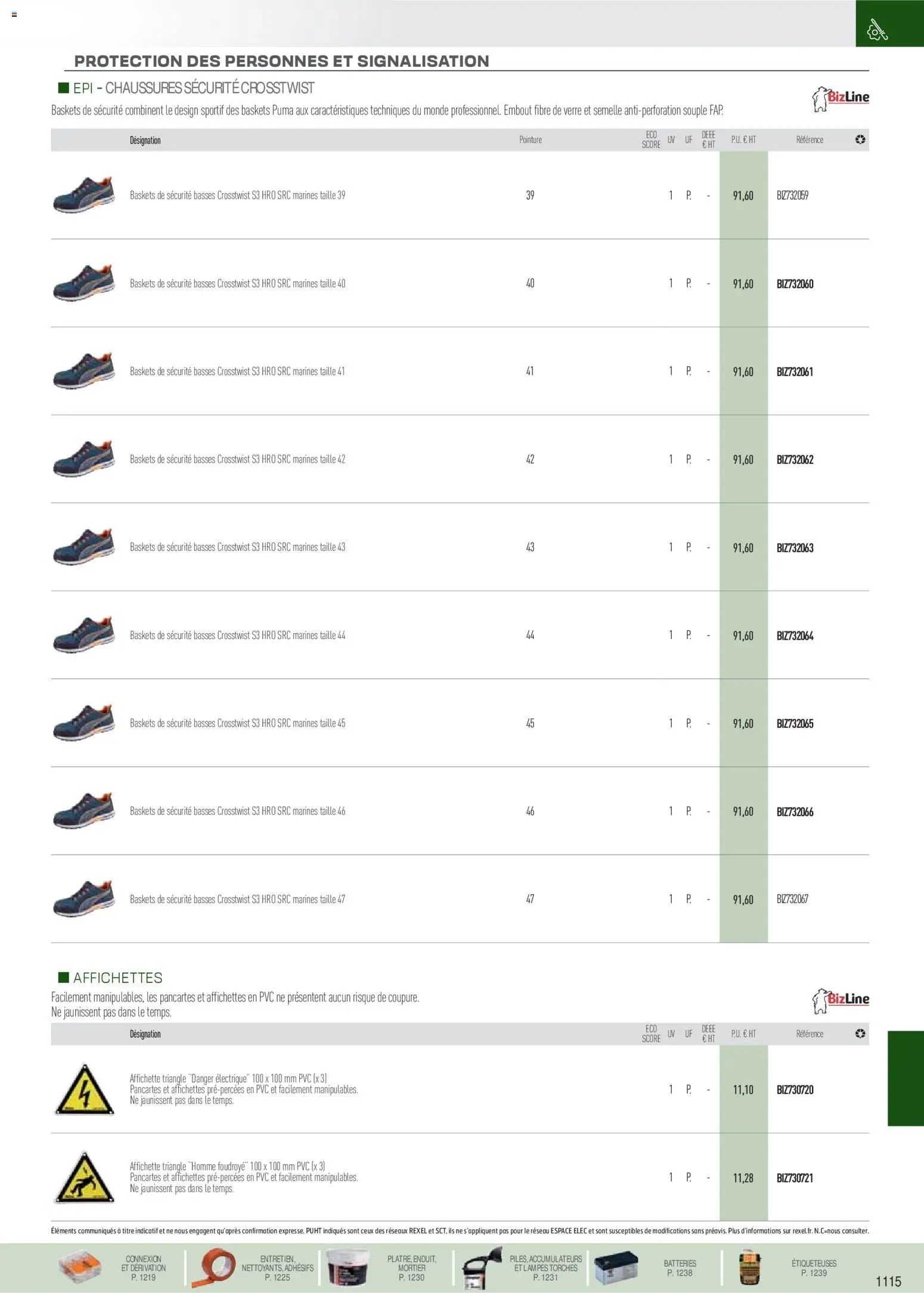Click page number 1115

tap(888, 1281)
